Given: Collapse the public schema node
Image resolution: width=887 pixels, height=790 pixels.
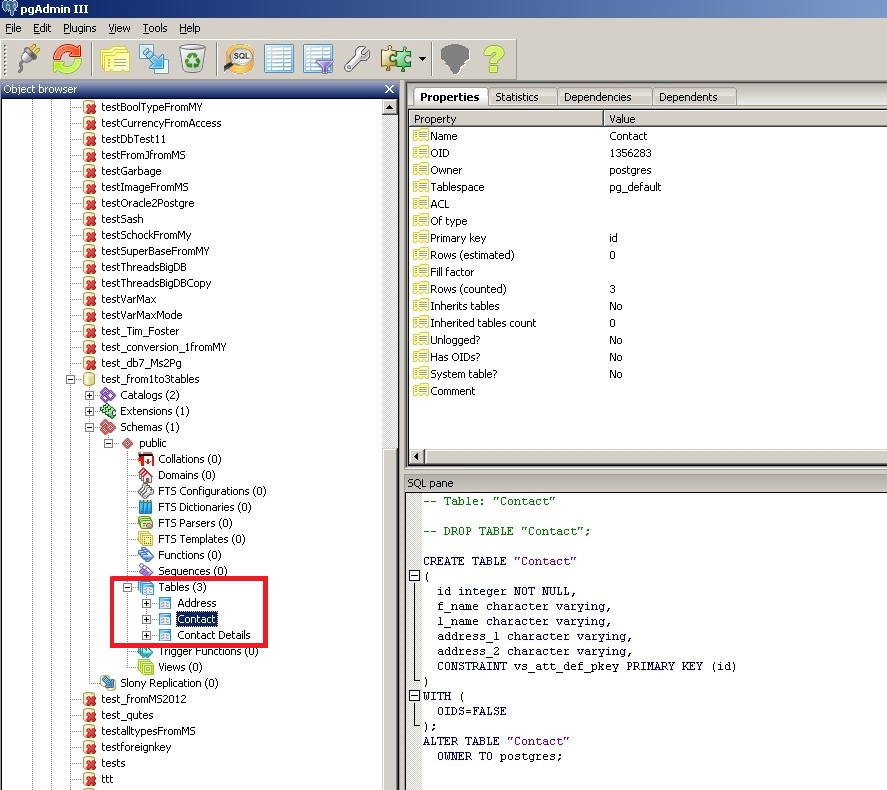Looking at the screenshot, I should tap(109, 443).
